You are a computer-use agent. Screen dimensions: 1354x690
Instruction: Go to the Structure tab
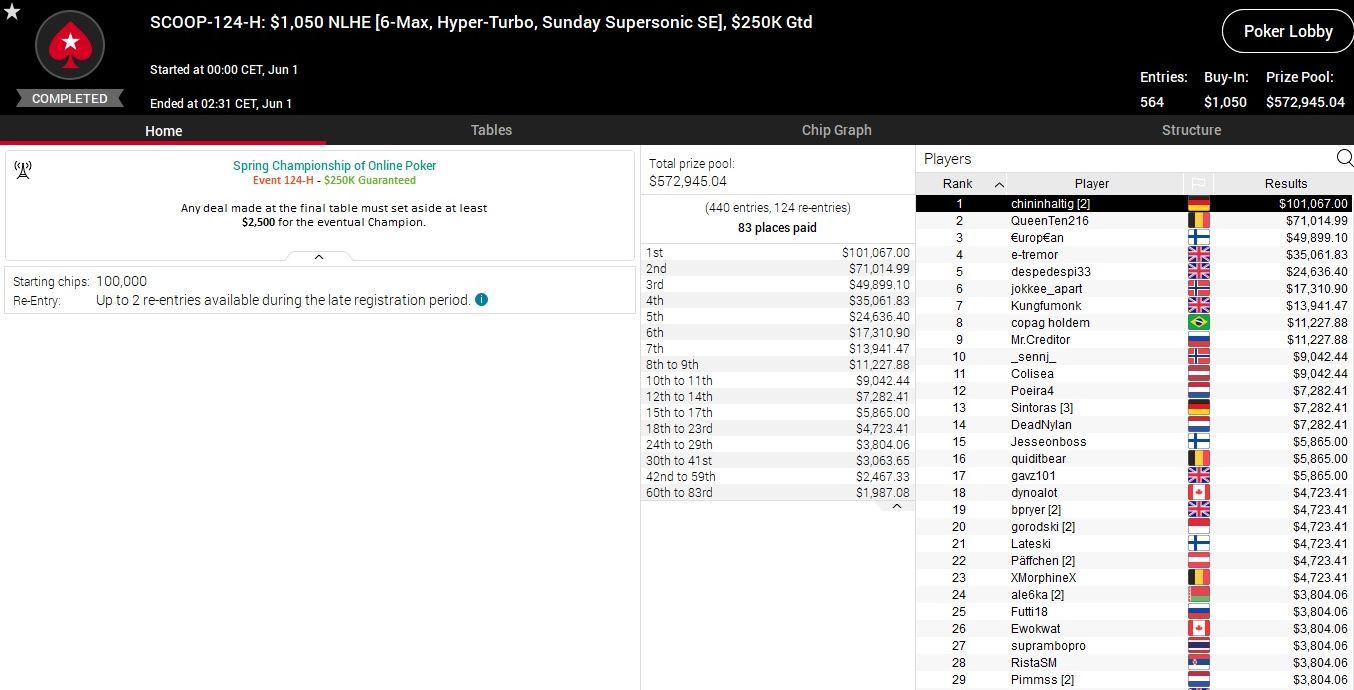pyautogui.click(x=1191, y=130)
